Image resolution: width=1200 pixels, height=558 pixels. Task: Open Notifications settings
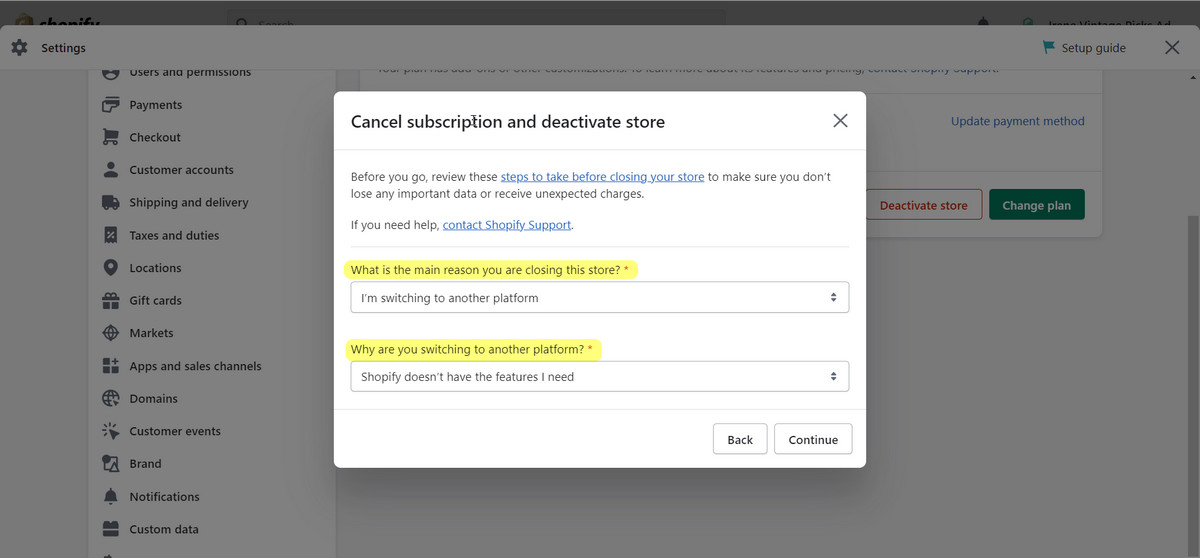(164, 496)
